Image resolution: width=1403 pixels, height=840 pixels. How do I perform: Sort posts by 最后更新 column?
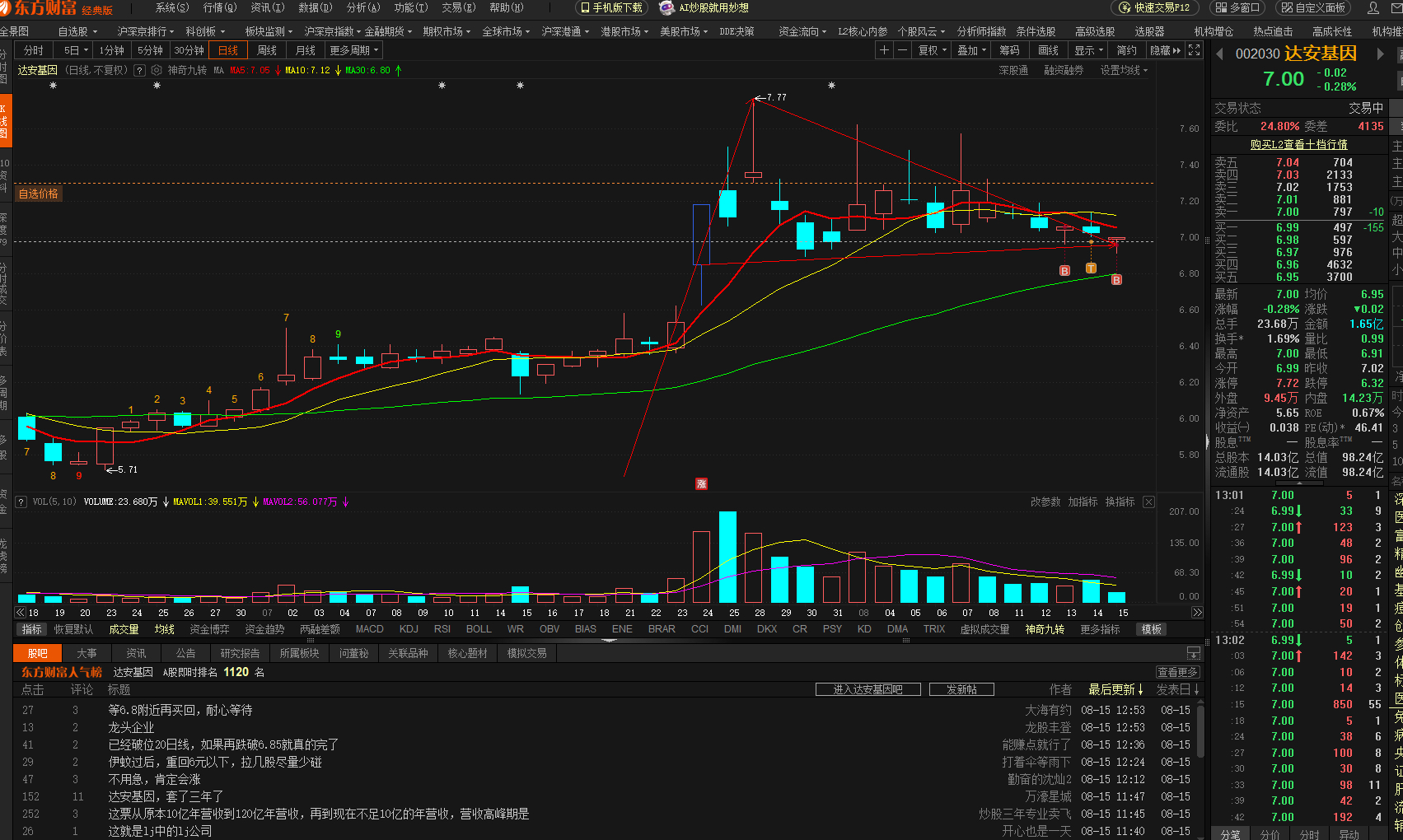point(1115,689)
